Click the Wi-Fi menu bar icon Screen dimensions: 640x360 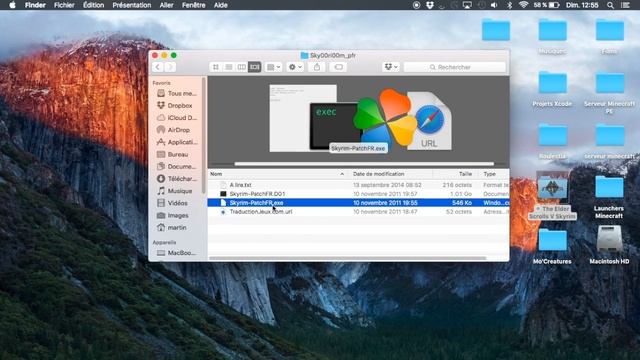(523, 5)
